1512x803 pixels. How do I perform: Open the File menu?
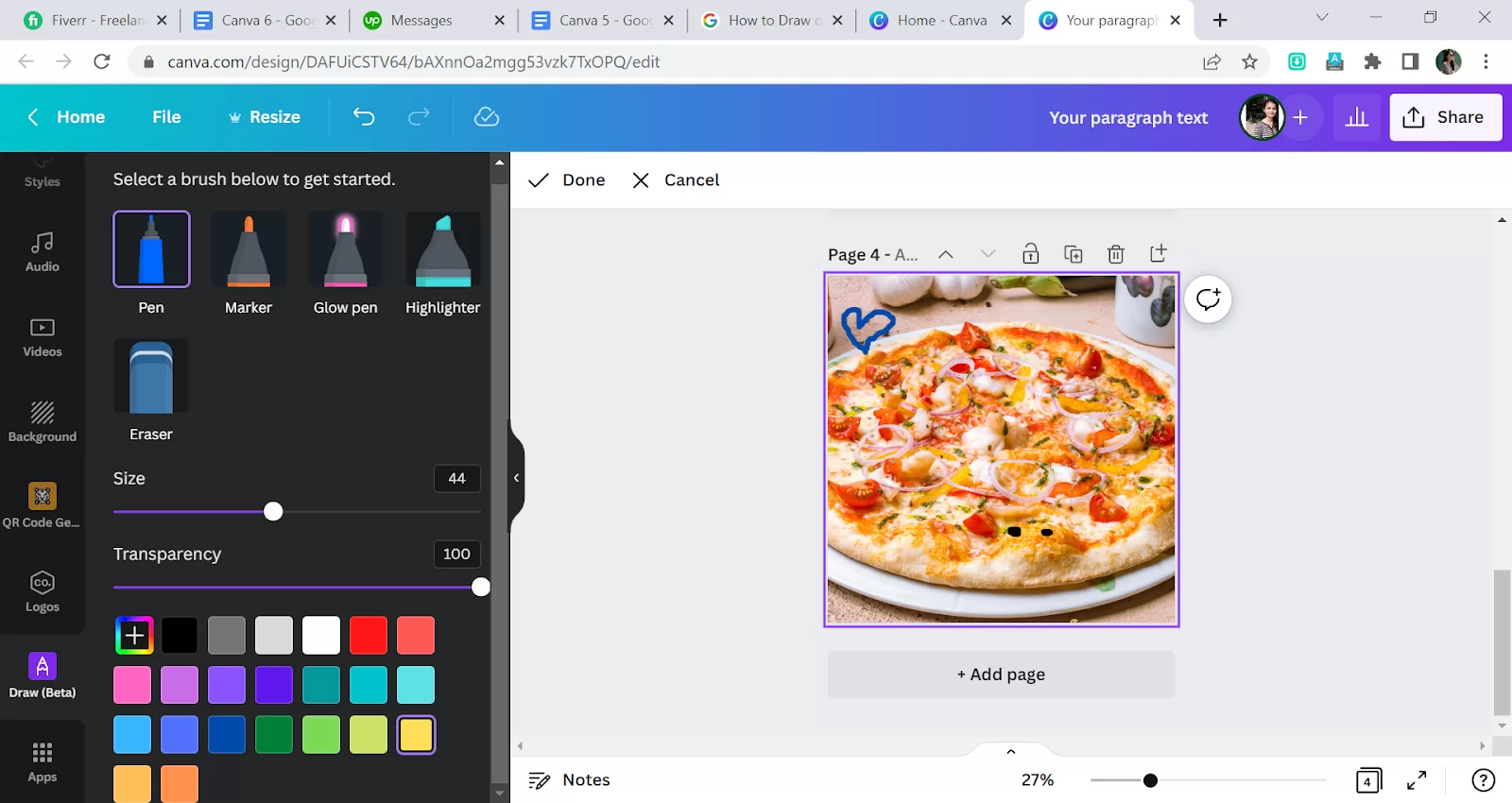[x=166, y=117]
